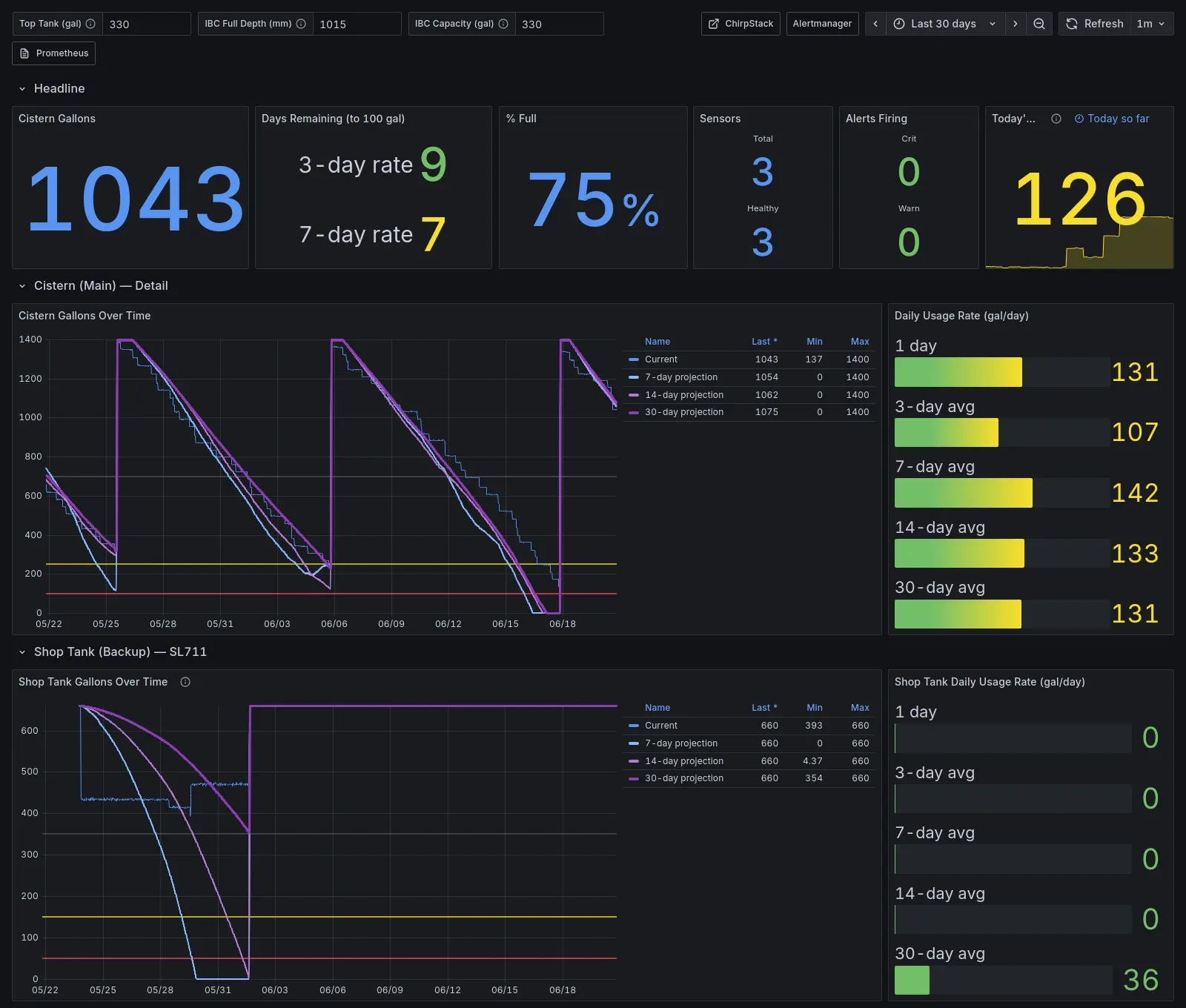The width and height of the screenshot is (1186, 1008).
Task: Toggle Current series in cistern legend
Action: pos(661,359)
